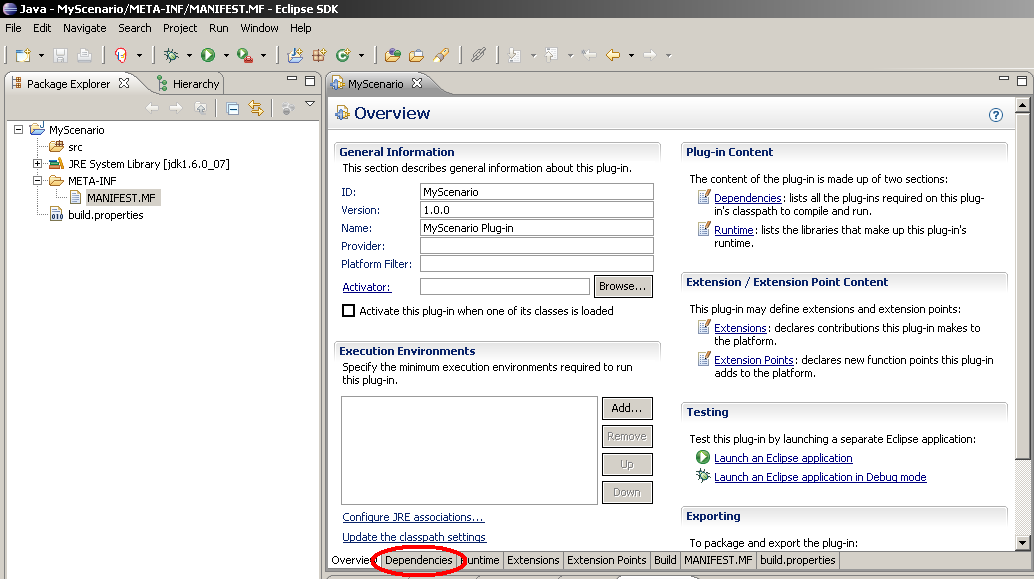1034x579 pixels.
Task: Collapse All in Package Explorer
Action: pyautogui.click(x=233, y=108)
